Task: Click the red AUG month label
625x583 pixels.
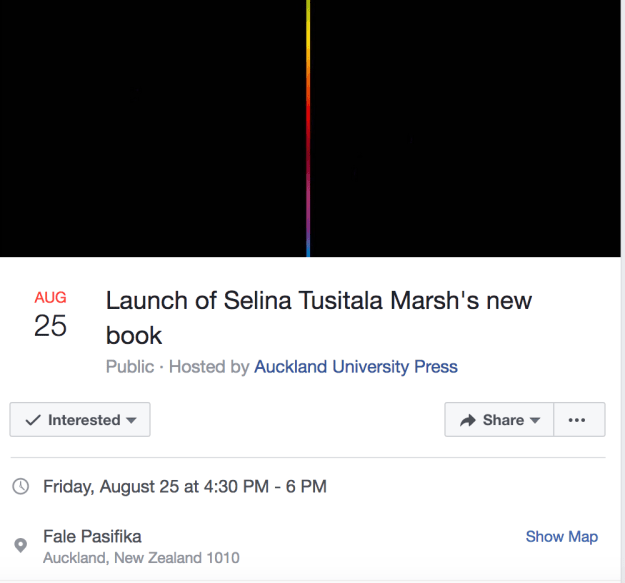Action: (x=50, y=297)
